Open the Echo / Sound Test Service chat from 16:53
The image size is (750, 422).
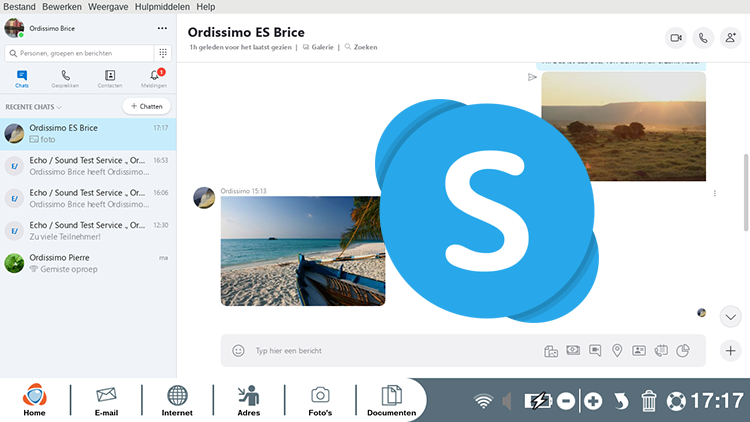click(x=88, y=166)
